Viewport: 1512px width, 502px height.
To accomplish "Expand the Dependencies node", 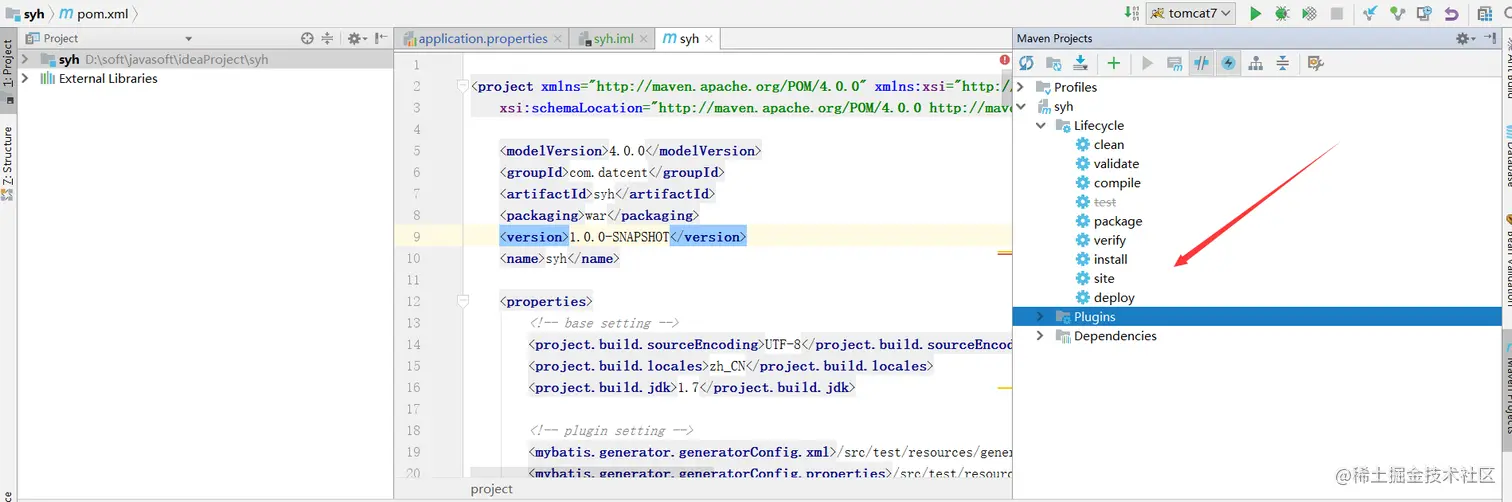I will coord(1040,335).
